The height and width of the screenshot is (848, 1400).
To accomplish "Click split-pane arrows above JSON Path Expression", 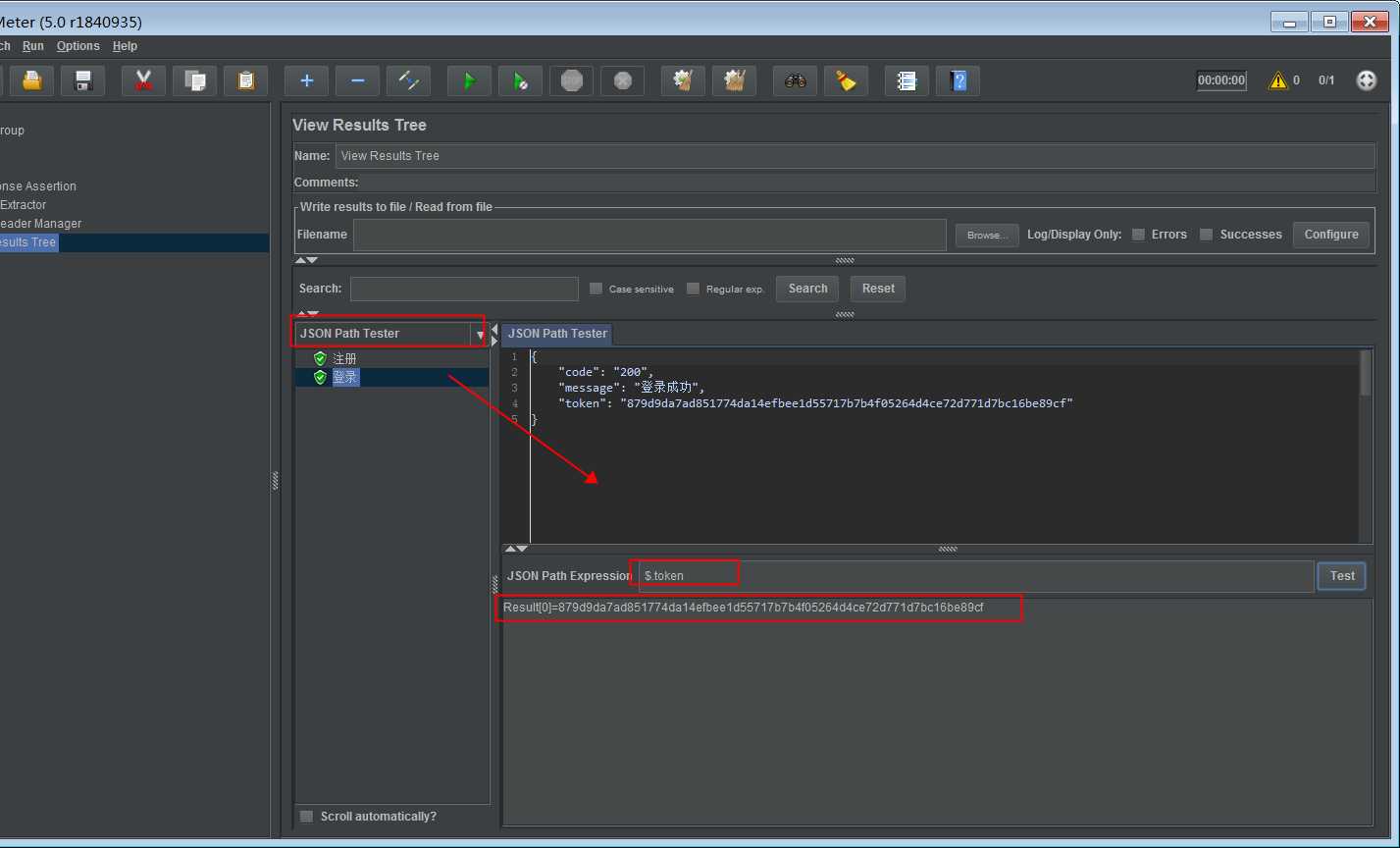I will (x=516, y=549).
